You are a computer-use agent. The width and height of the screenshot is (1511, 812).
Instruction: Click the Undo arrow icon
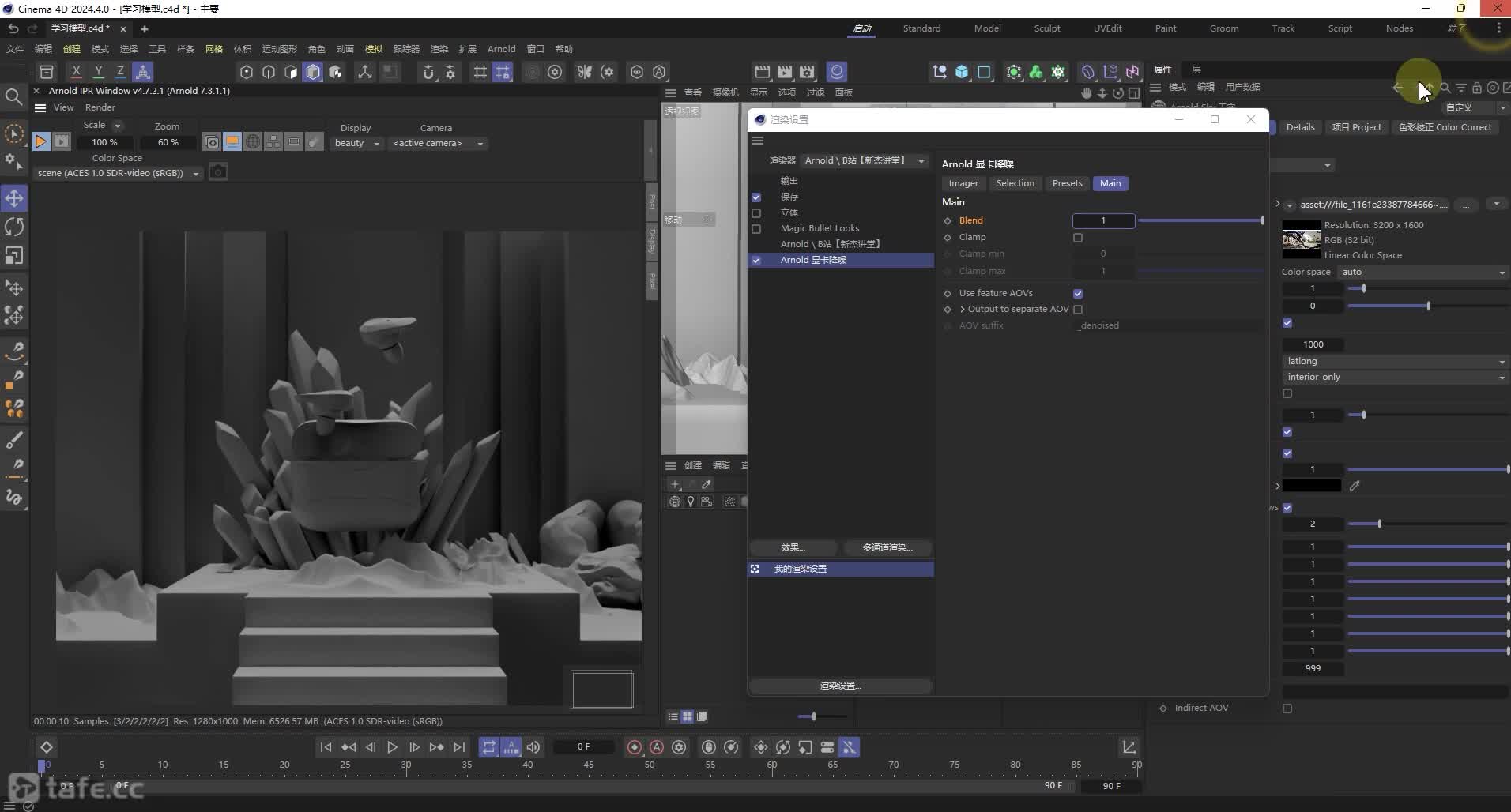tap(13, 28)
